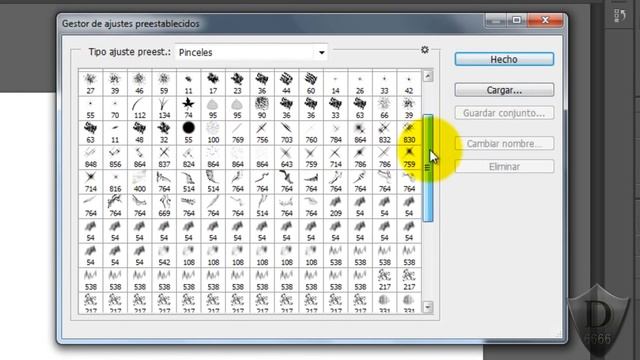640x360 pixels.
Task: Select the faint round brush labeled 100
Action: (213, 133)
